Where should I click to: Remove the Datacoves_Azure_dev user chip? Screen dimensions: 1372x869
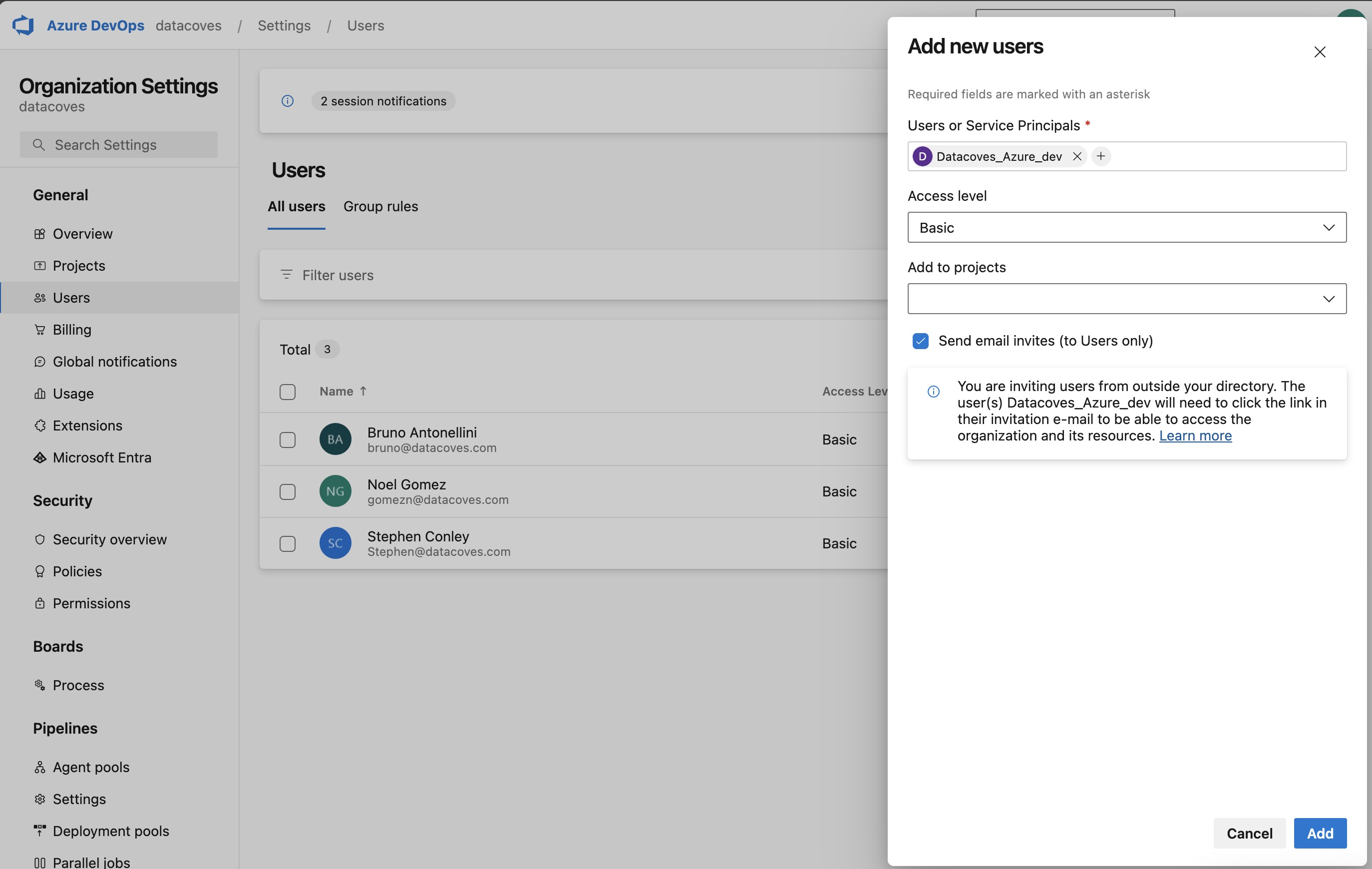tap(1077, 156)
